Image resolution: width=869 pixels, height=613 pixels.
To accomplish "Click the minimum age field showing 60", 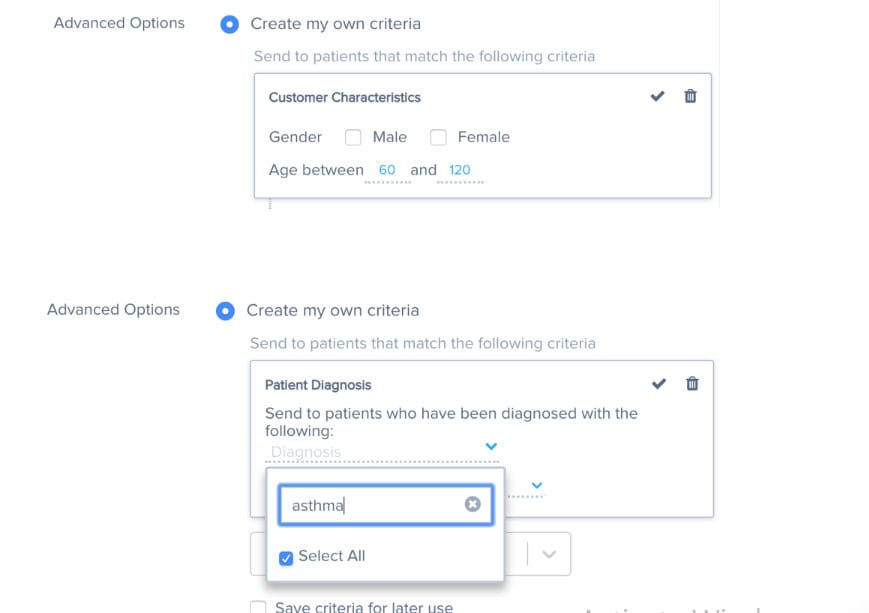I will point(387,170).
